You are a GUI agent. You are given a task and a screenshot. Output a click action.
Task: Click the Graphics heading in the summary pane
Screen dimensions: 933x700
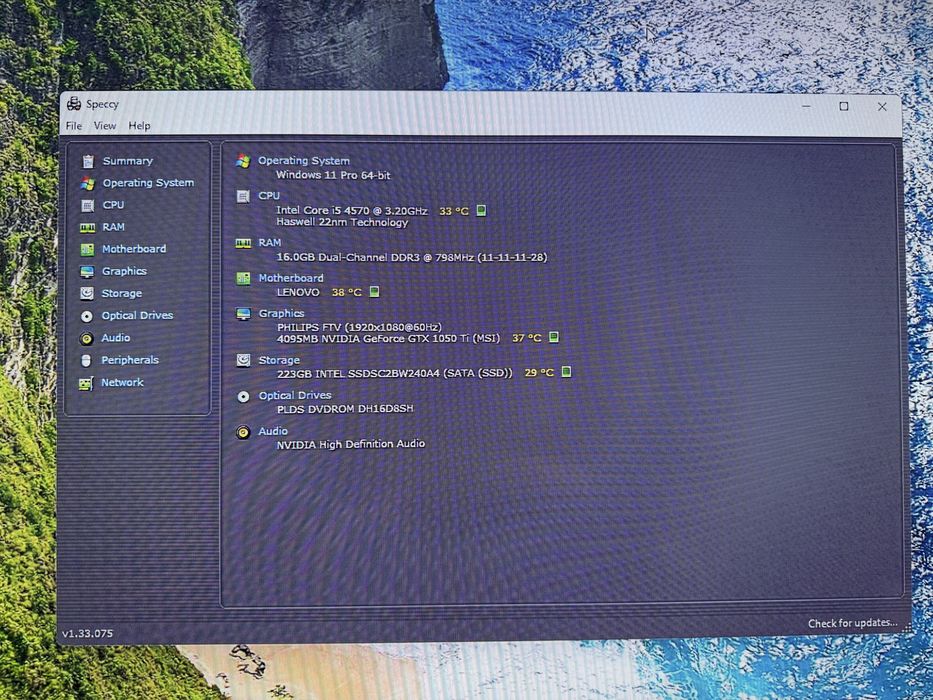(x=281, y=313)
